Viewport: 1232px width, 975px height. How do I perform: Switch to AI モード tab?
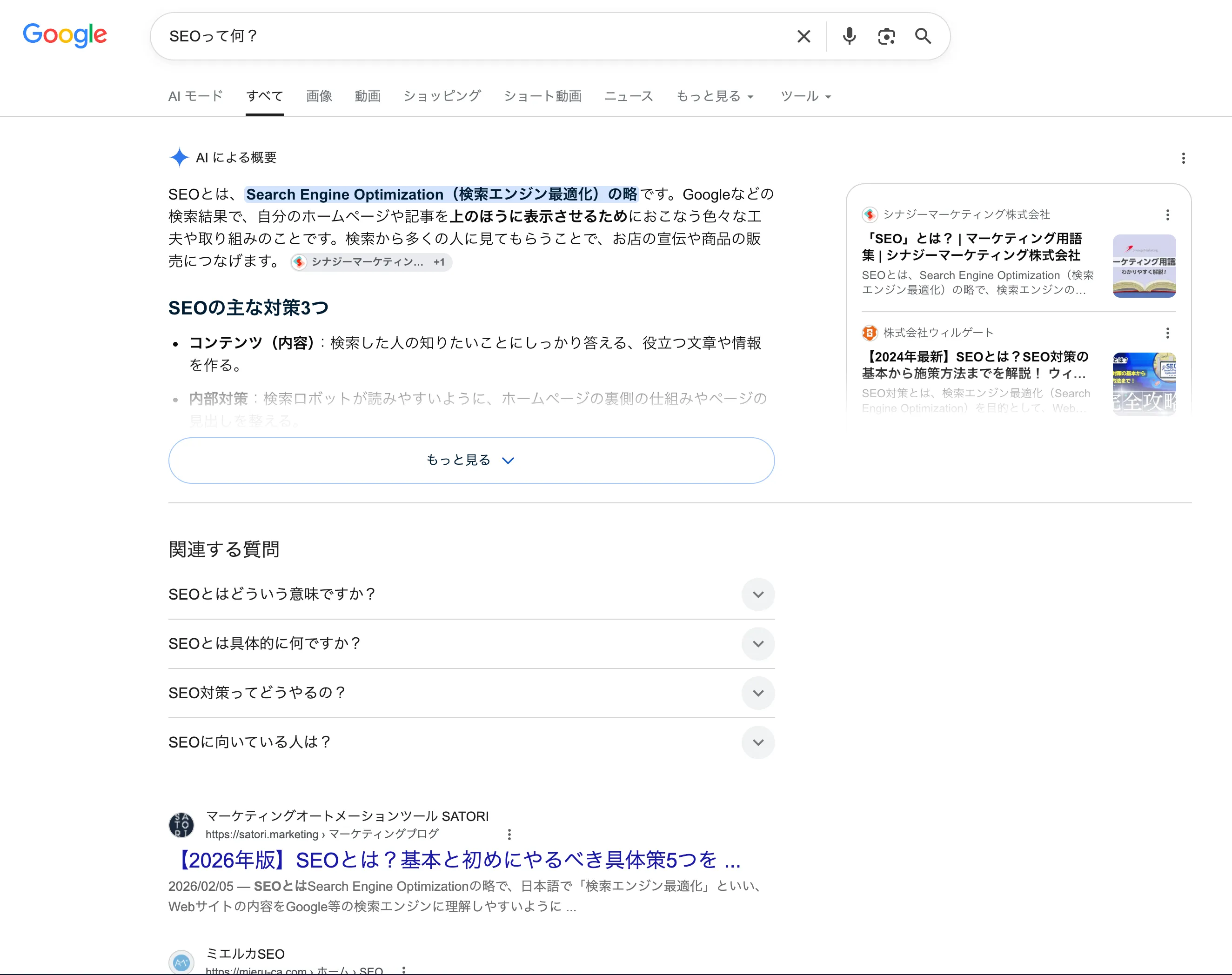point(195,96)
